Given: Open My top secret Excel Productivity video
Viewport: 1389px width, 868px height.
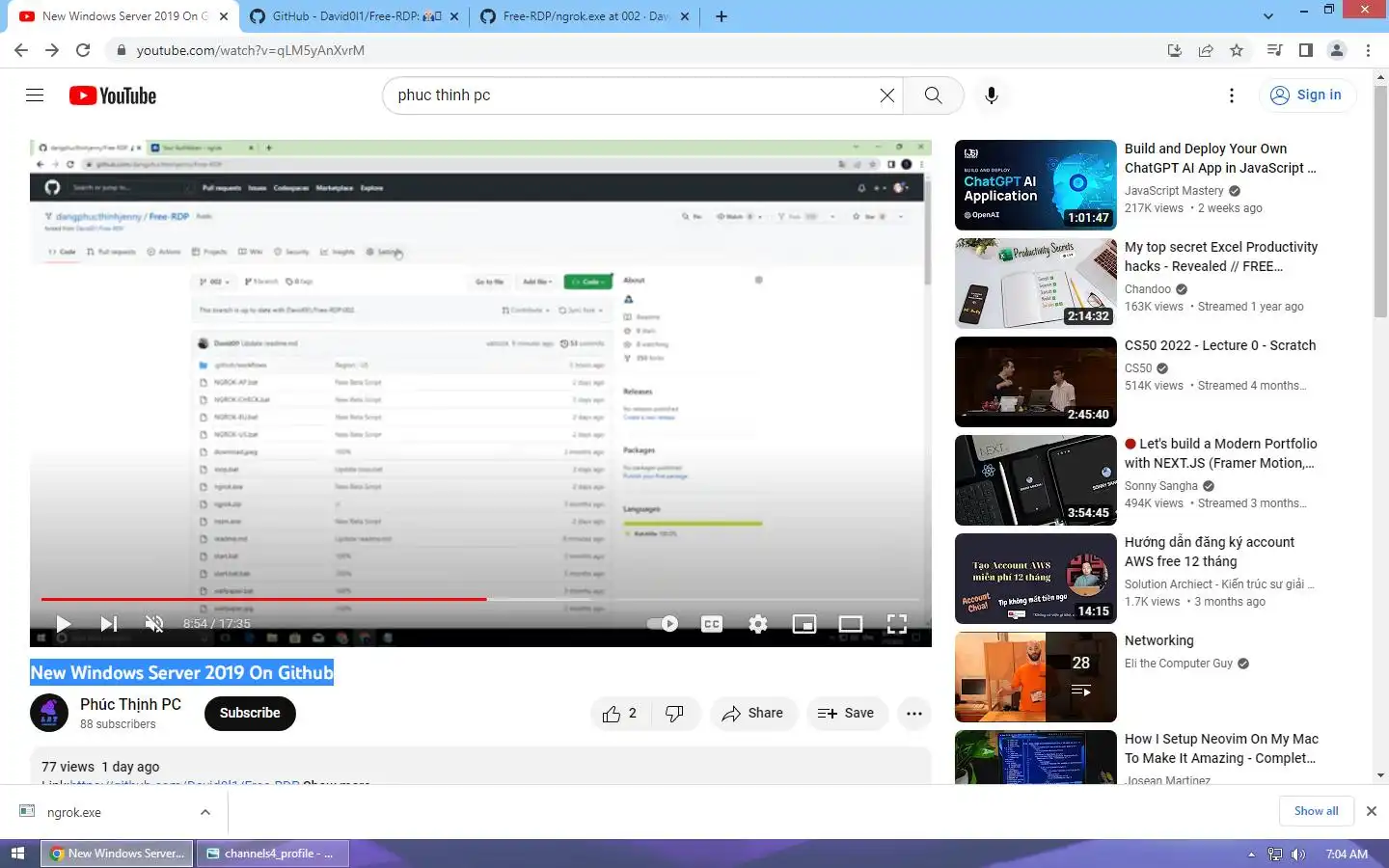Looking at the screenshot, I should (1220, 257).
